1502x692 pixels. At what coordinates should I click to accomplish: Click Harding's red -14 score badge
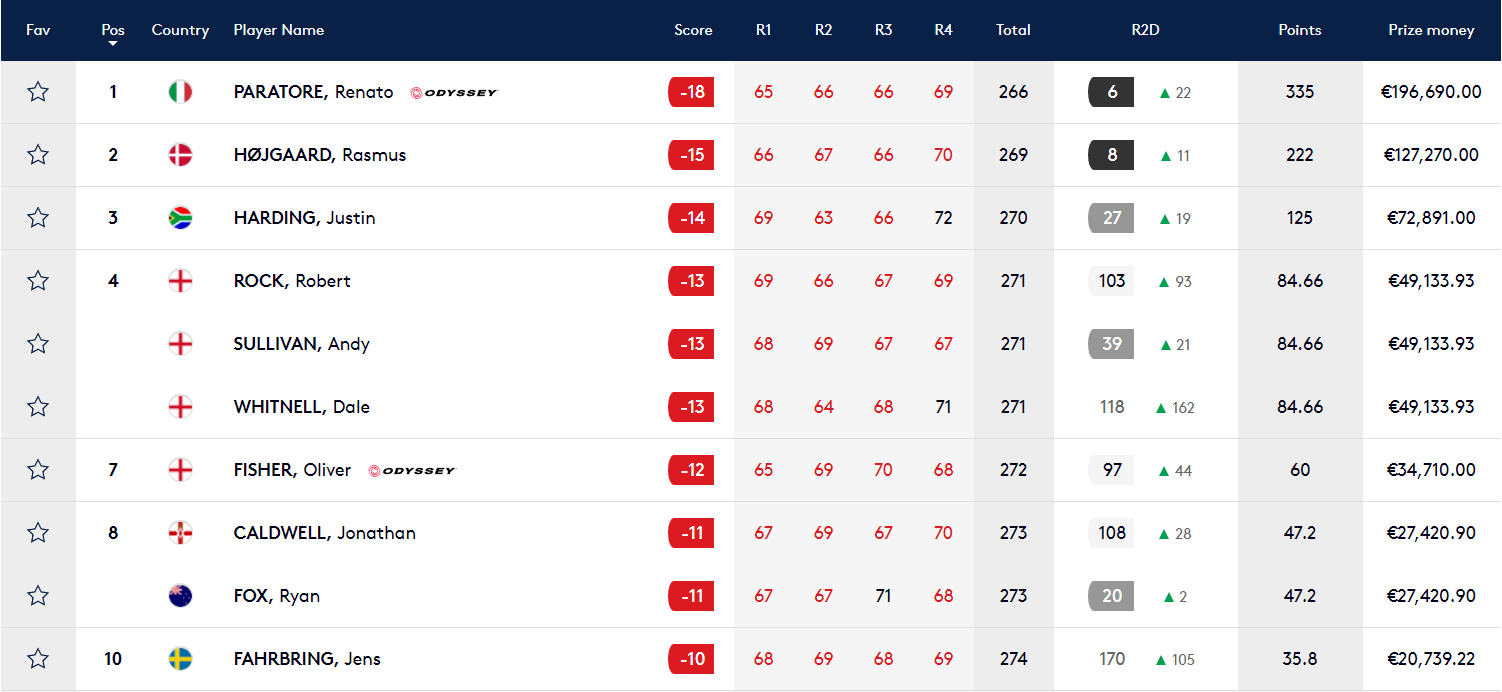pyautogui.click(x=691, y=218)
